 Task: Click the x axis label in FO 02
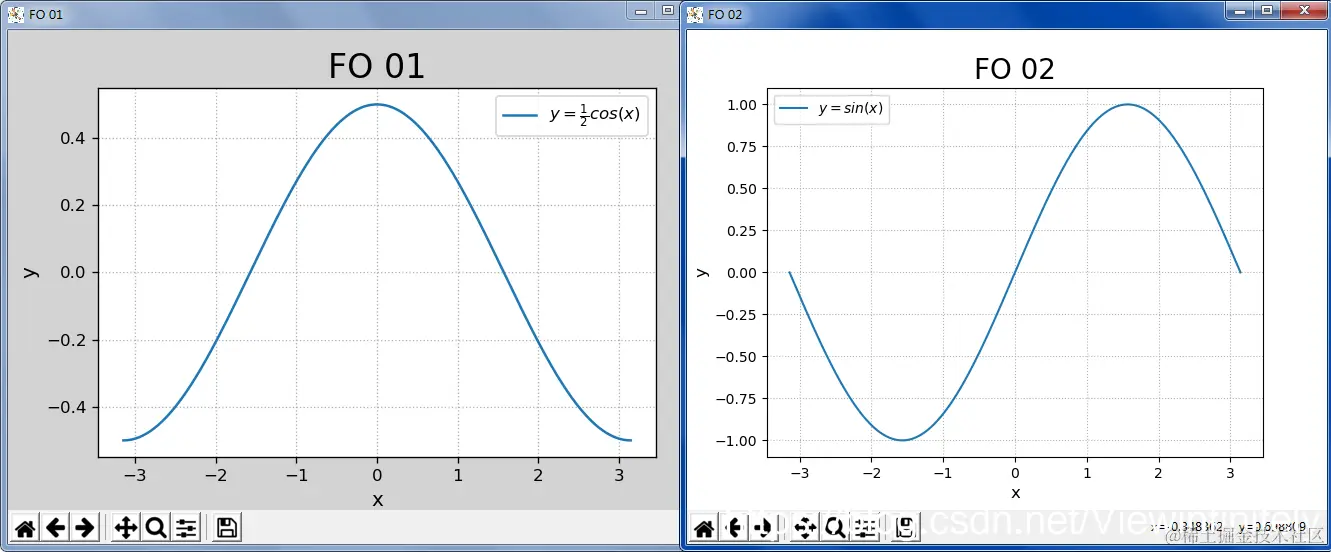coord(1015,493)
